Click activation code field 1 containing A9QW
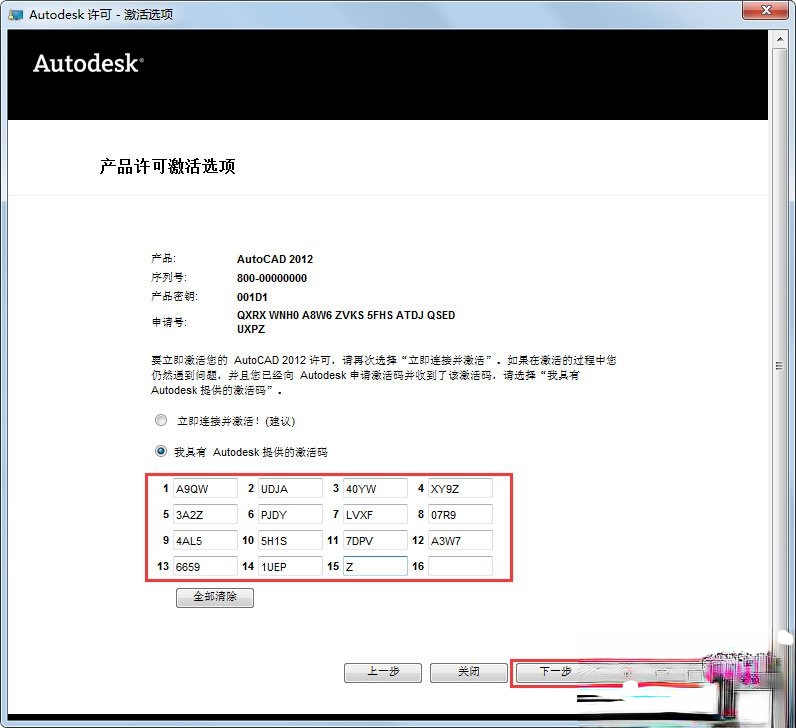Screen dimensions: 796x728 [x=205, y=488]
